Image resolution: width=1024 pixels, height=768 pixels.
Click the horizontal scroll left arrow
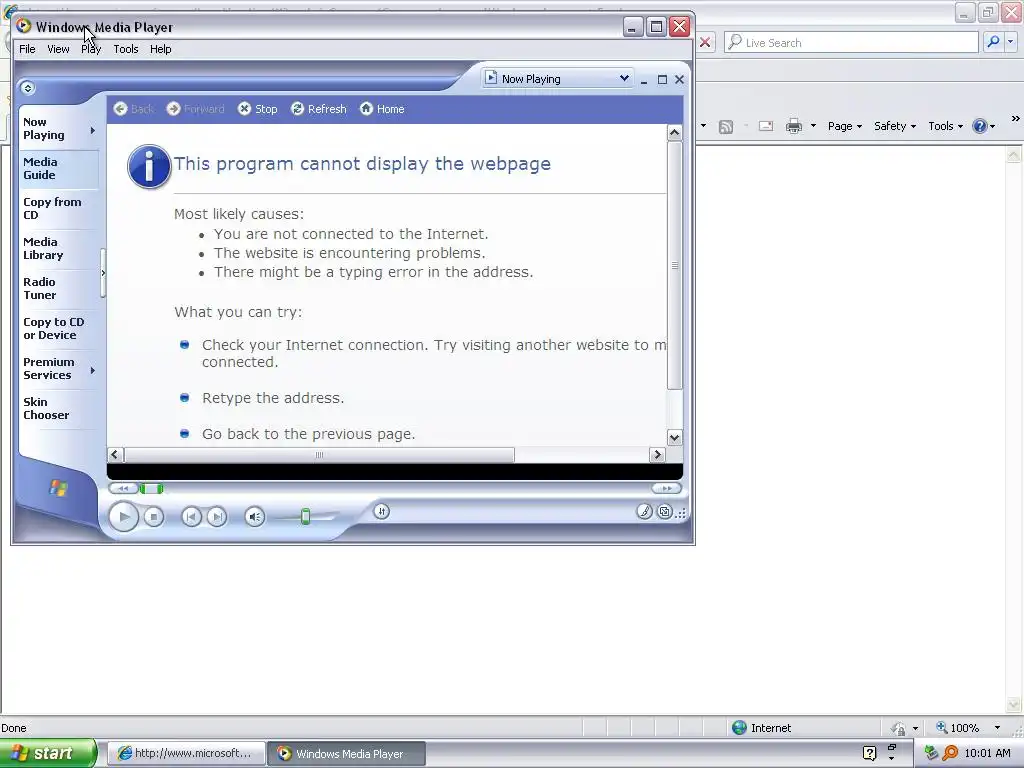coord(115,455)
